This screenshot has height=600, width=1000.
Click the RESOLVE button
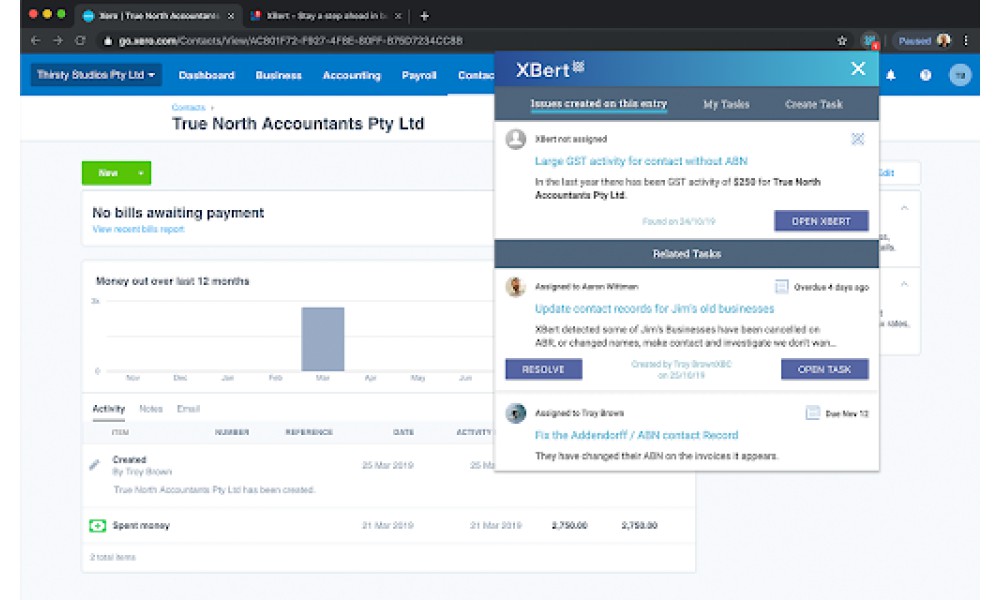543,369
